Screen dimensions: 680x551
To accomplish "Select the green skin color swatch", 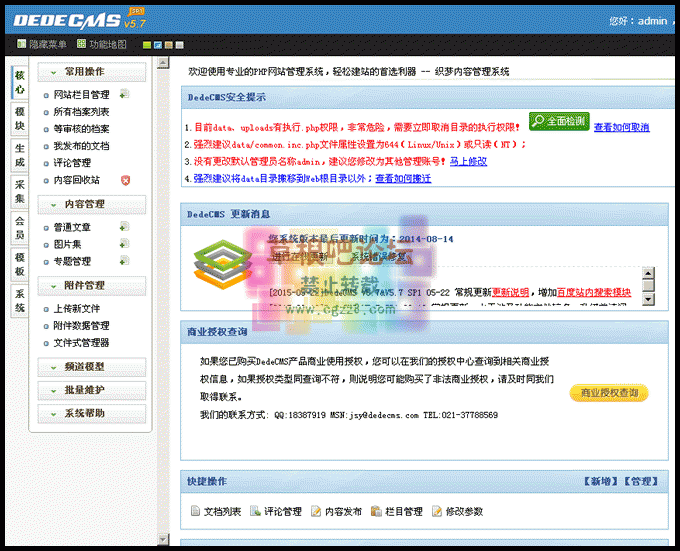I will point(147,45).
